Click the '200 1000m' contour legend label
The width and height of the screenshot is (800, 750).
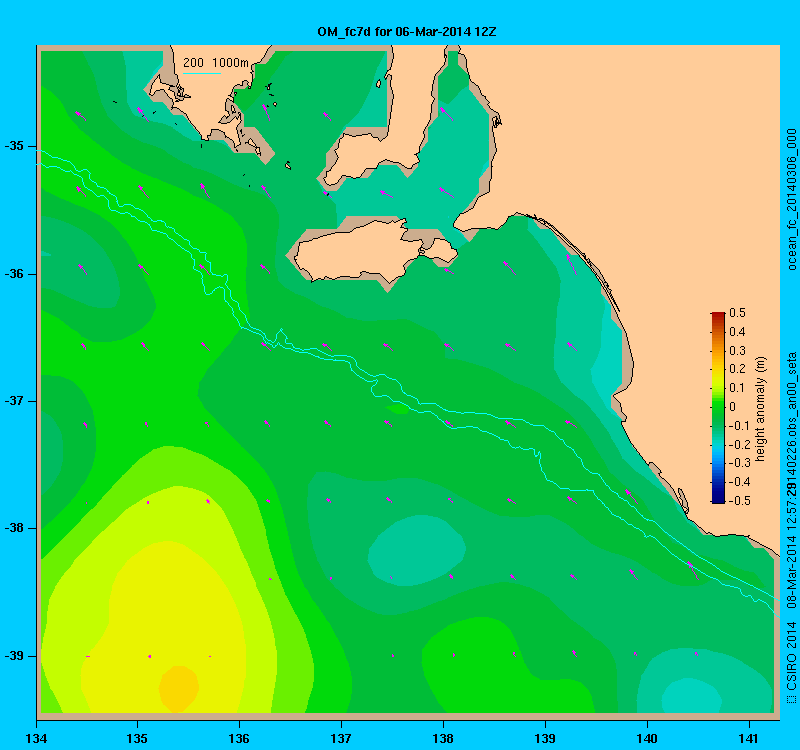(x=216, y=63)
